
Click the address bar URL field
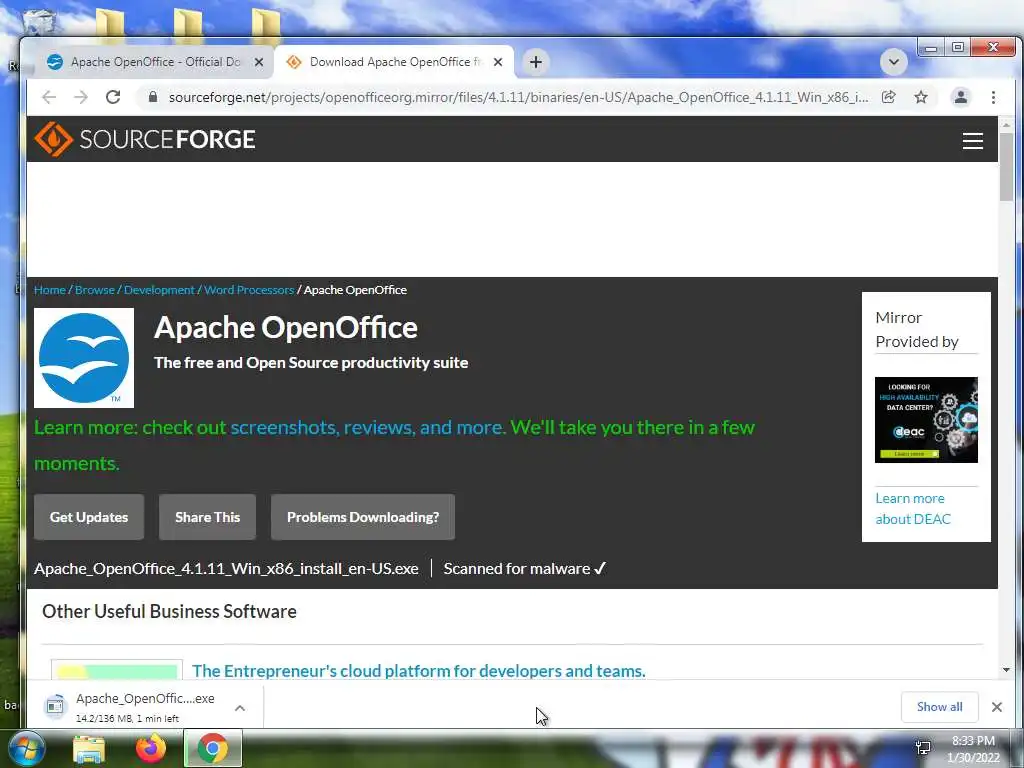(518, 97)
